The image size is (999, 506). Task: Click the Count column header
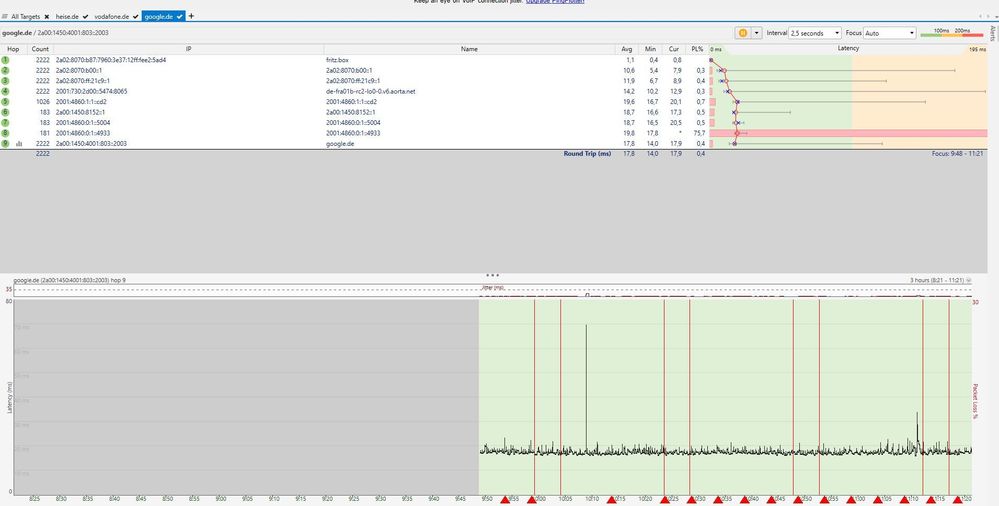tap(40, 49)
